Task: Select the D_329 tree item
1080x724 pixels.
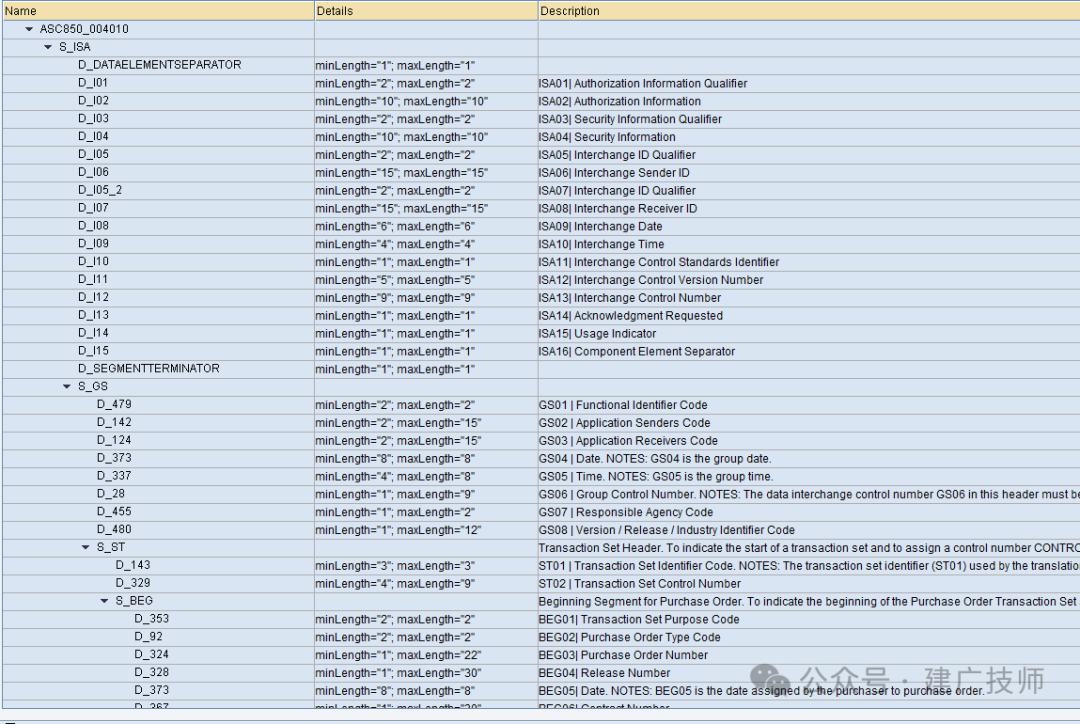Action: (x=132, y=583)
